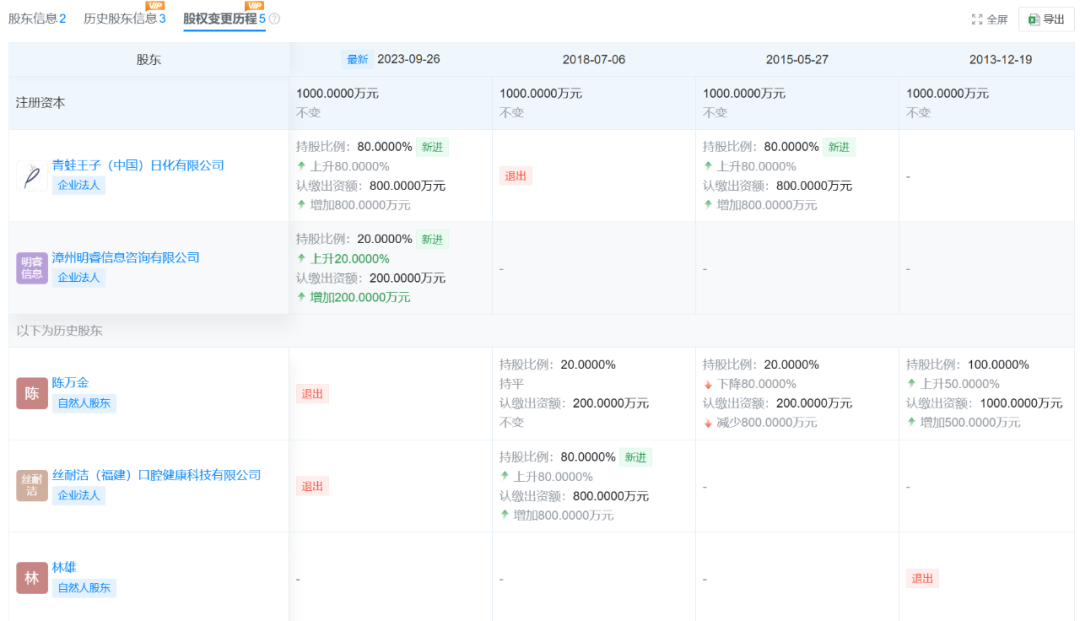Open 陈万金 shareholder link
This screenshot has width=1080, height=621.
tap(70, 383)
